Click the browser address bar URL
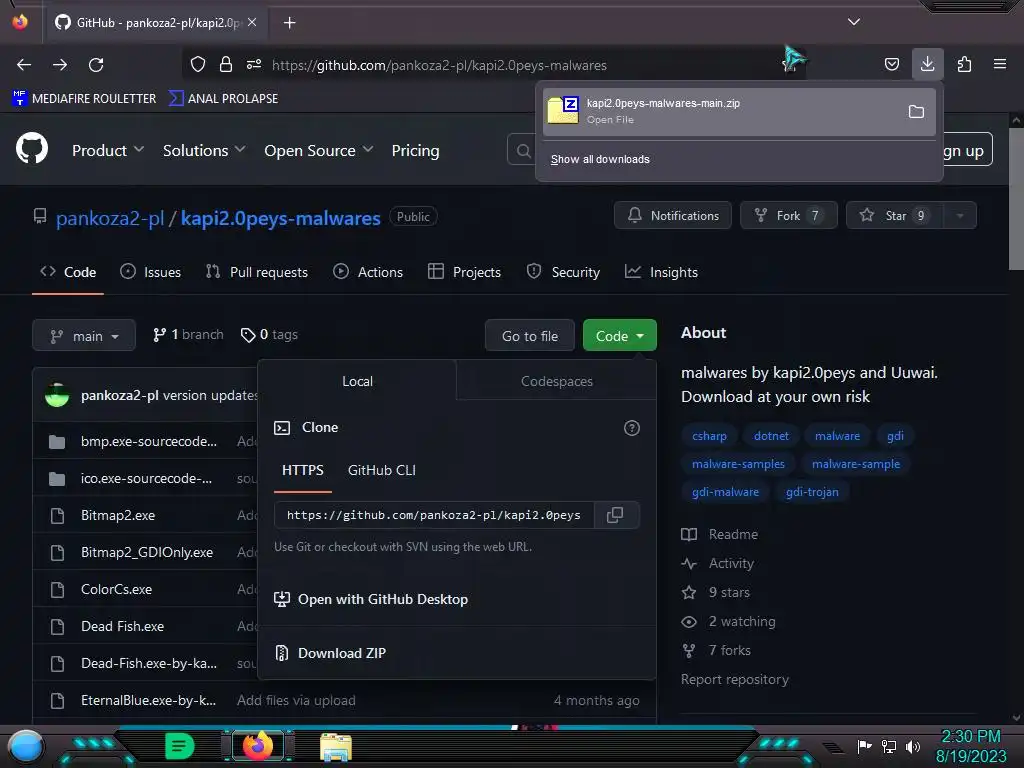The height and width of the screenshot is (768, 1024). coord(439,65)
